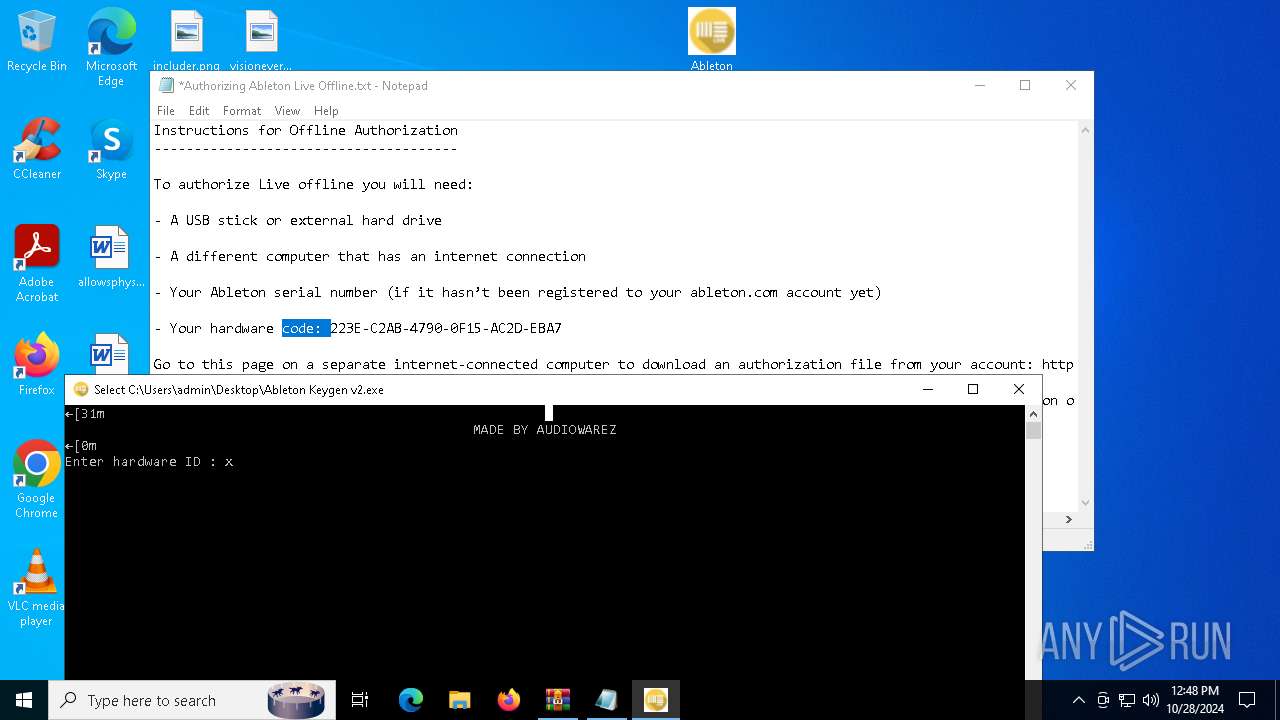
Task: Minimize the Notepad window
Action: (x=979, y=86)
